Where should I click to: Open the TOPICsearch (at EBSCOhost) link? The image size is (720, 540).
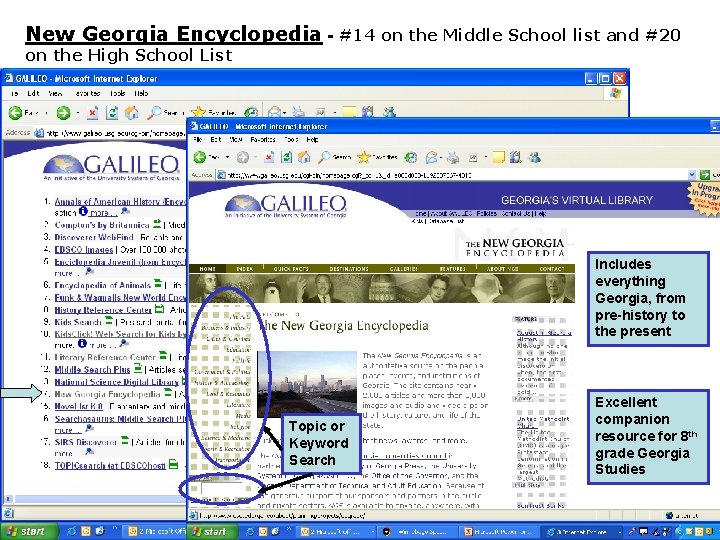point(110,465)
